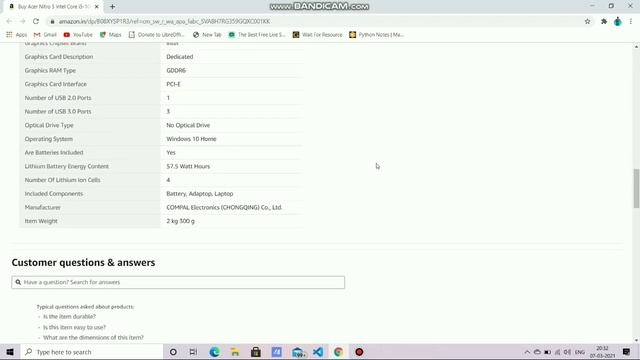Open the Apps bookmark shortcut

click(17, 35)
